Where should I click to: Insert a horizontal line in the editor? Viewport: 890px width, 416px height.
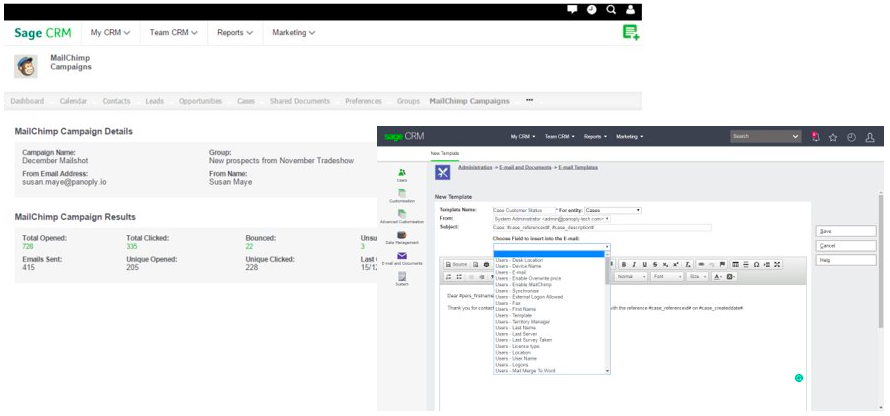coord(746,264)
